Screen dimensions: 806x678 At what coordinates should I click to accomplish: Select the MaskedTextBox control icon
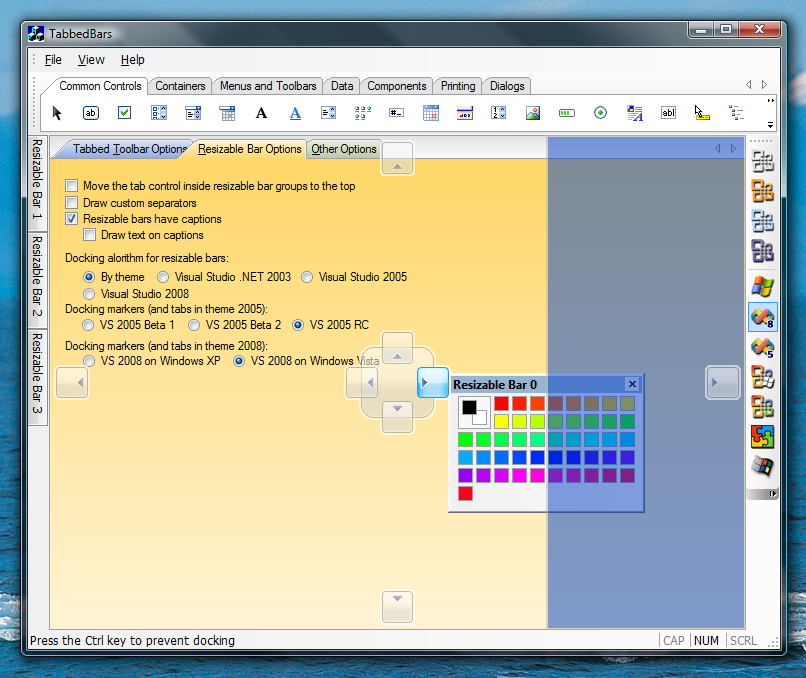click(396, 113)
